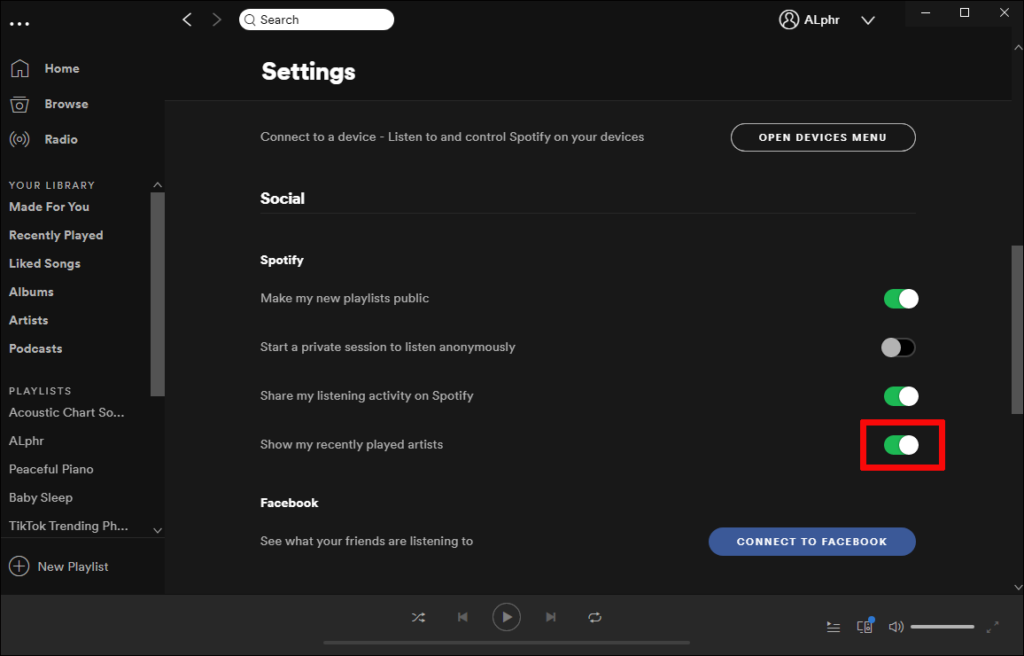1024x656 pixels.
Task: Select Radio in the sidebar
Action: [62, 139]
